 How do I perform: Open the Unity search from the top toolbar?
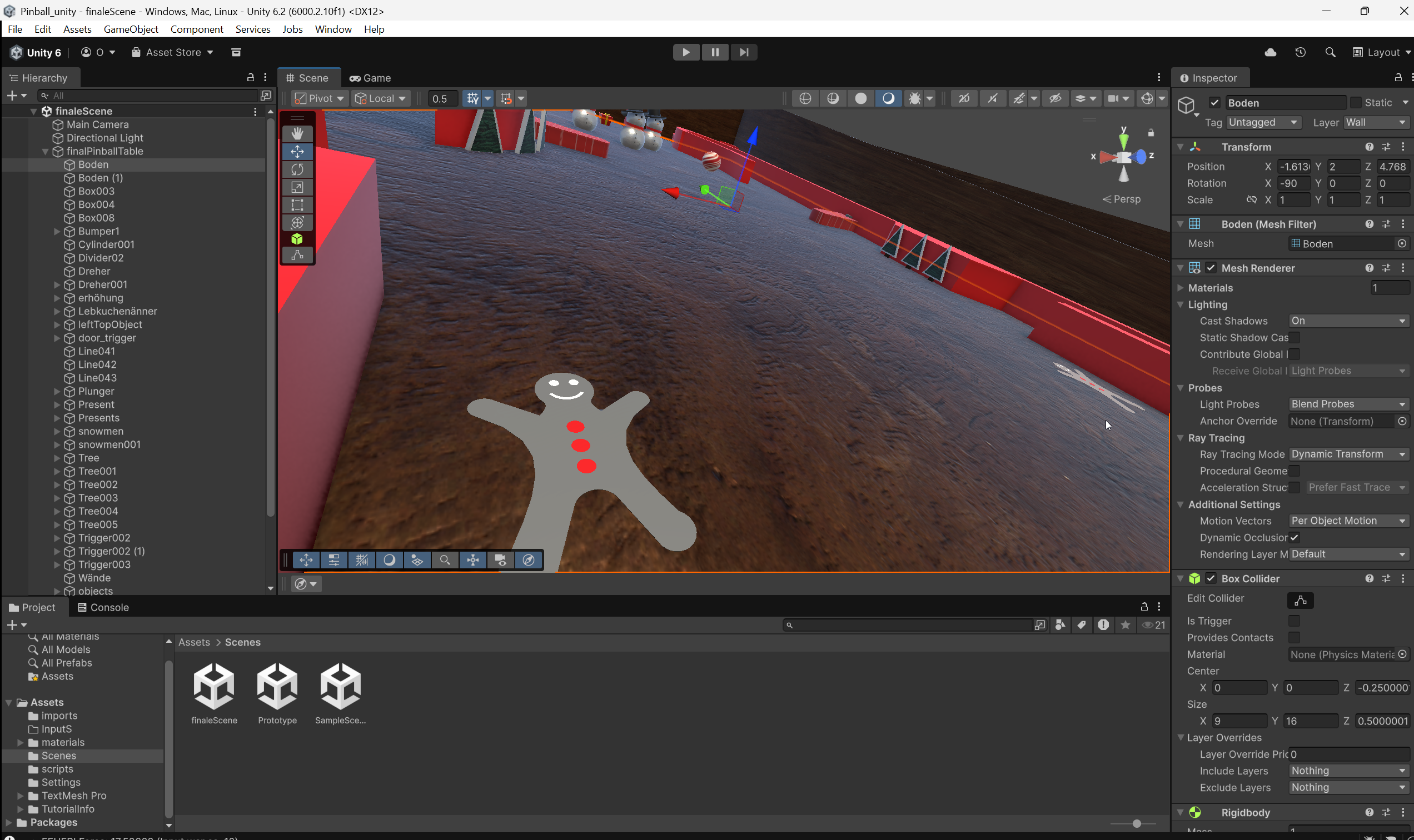pyautogui.click(x=1330, y=52)
